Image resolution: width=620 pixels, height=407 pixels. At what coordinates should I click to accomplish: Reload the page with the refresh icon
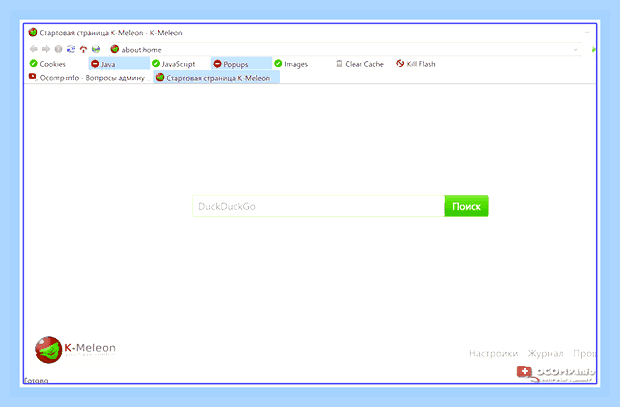point(71,49)
